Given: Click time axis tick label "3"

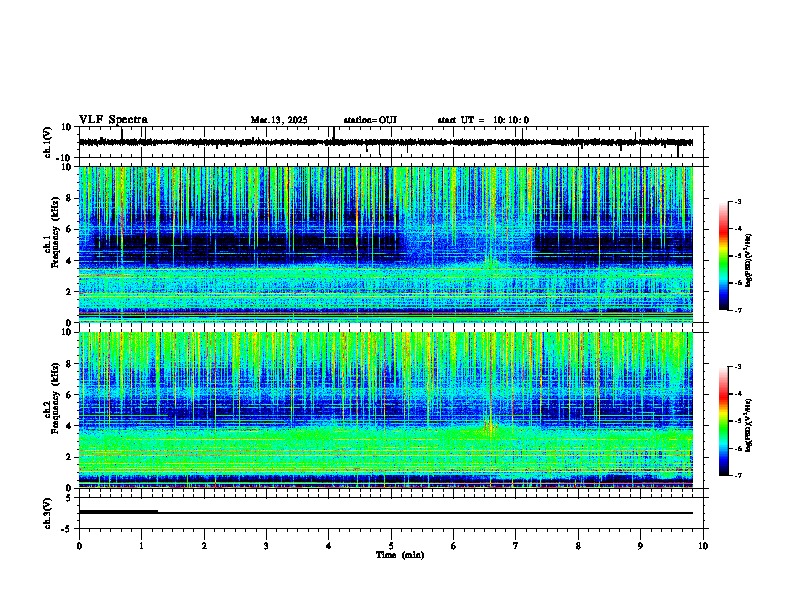Looking at the screenshot, I should (x=266, y=546).
